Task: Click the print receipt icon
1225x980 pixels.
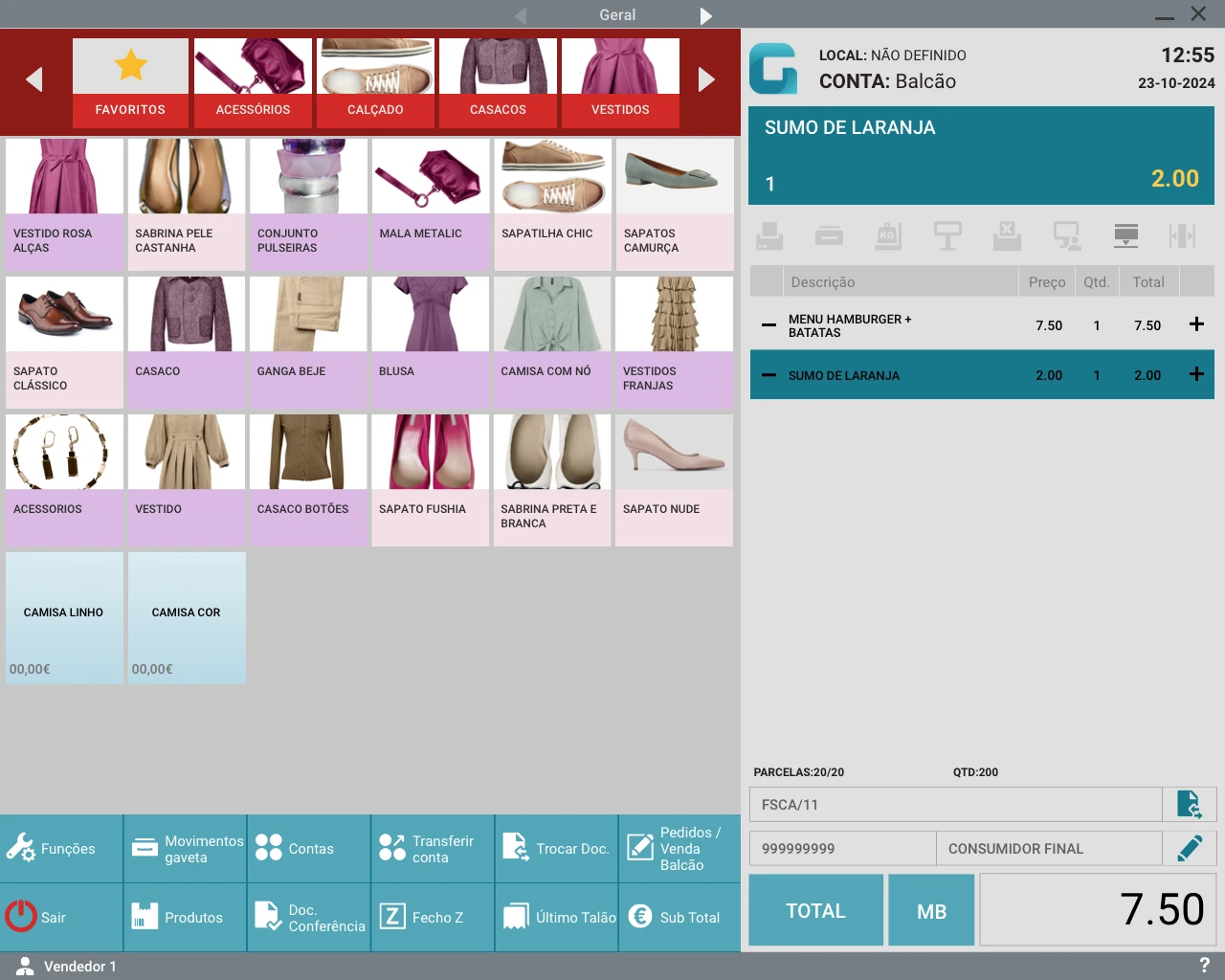Action: tap(769, 235)
